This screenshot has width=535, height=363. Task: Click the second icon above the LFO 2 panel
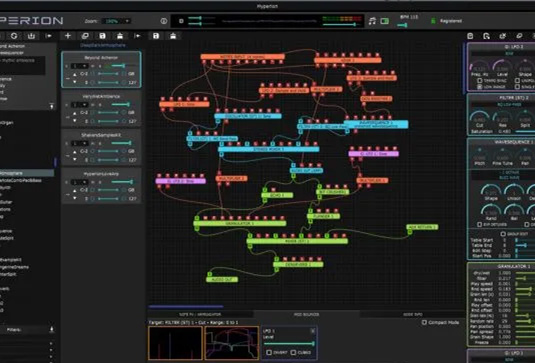coord(487,36)
